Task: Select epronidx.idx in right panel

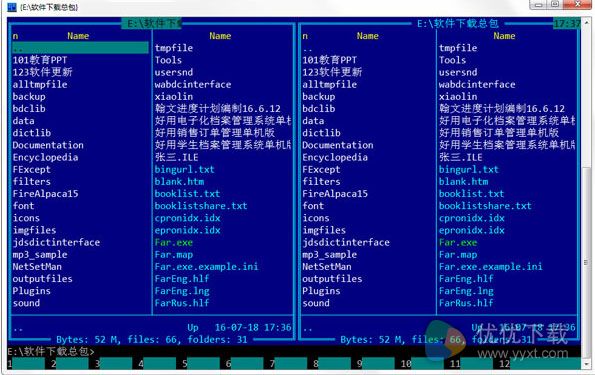Action: [x=472, y=230]
